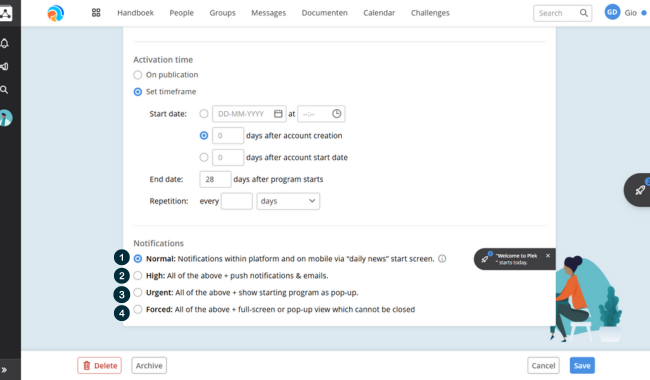Viewport: 650px width, 380px height.
Task: Open Messages
Action: 269,13
